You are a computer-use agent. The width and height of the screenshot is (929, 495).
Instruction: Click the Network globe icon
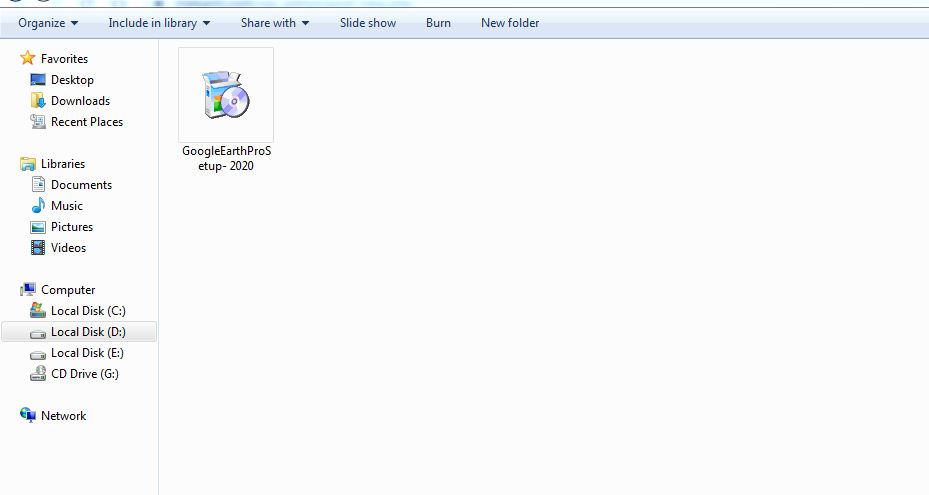27,415
